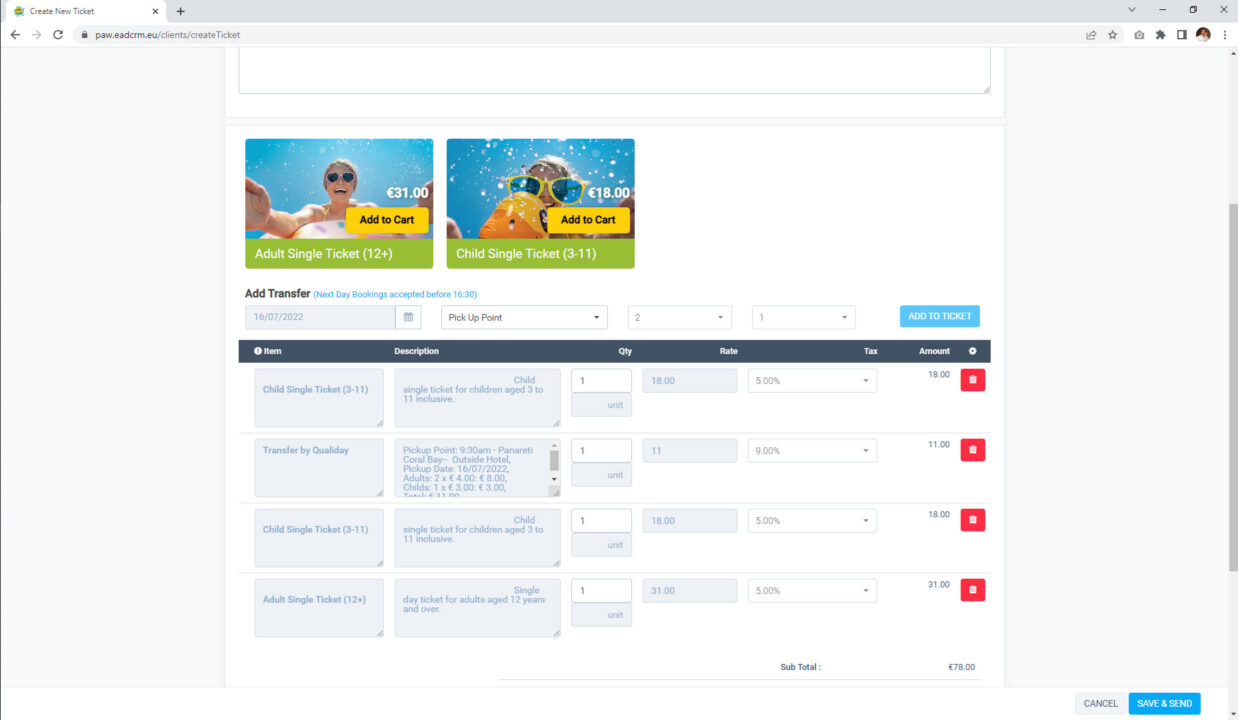Open Chrome three-dot menu
Image resolution: width=1238 pixels, height=720 pixels.
tap(1224, 34)
